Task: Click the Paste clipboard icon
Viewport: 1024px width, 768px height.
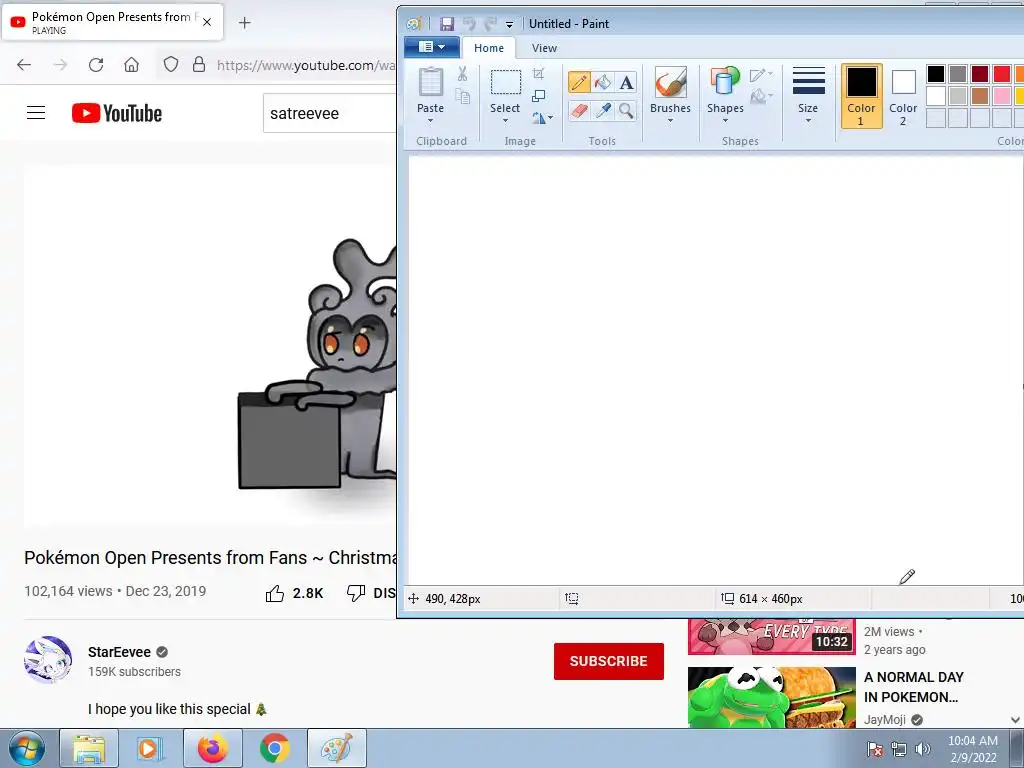Action: click(x=430, y=84)
